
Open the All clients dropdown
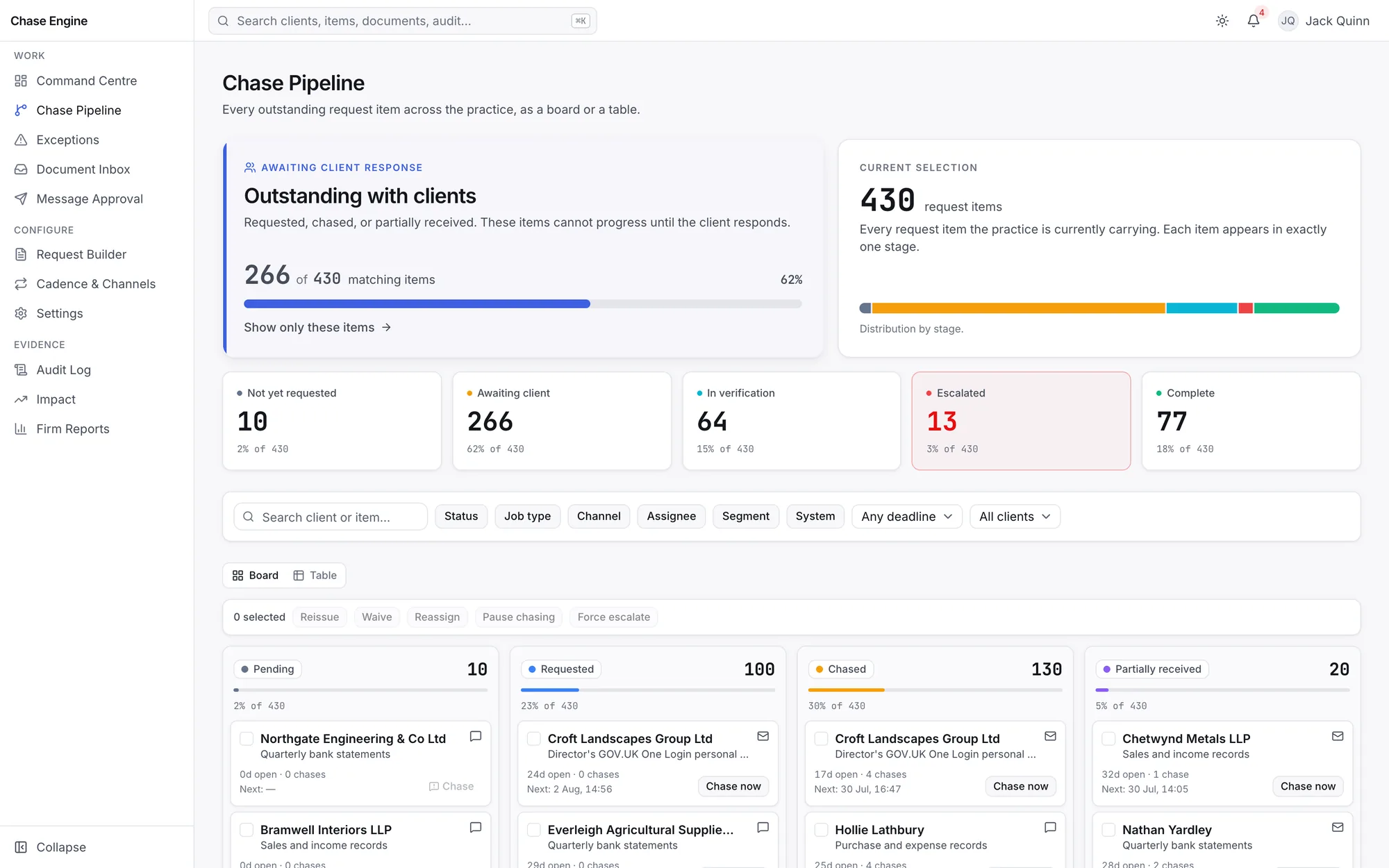tap(1015, 517)
